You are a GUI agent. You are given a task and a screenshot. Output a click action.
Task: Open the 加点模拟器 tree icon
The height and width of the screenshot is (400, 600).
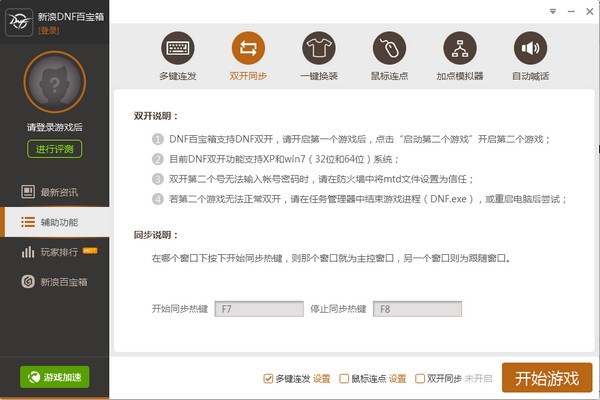pyautogui.click(x=460, y=48)
